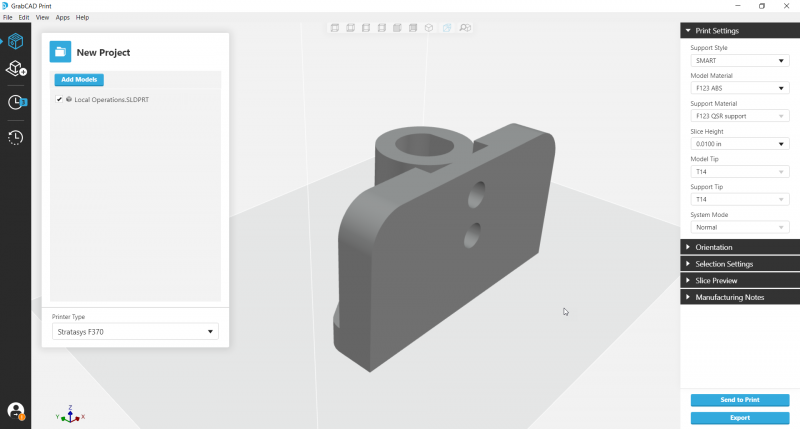Open the user account icon

(x=16, y=411)
